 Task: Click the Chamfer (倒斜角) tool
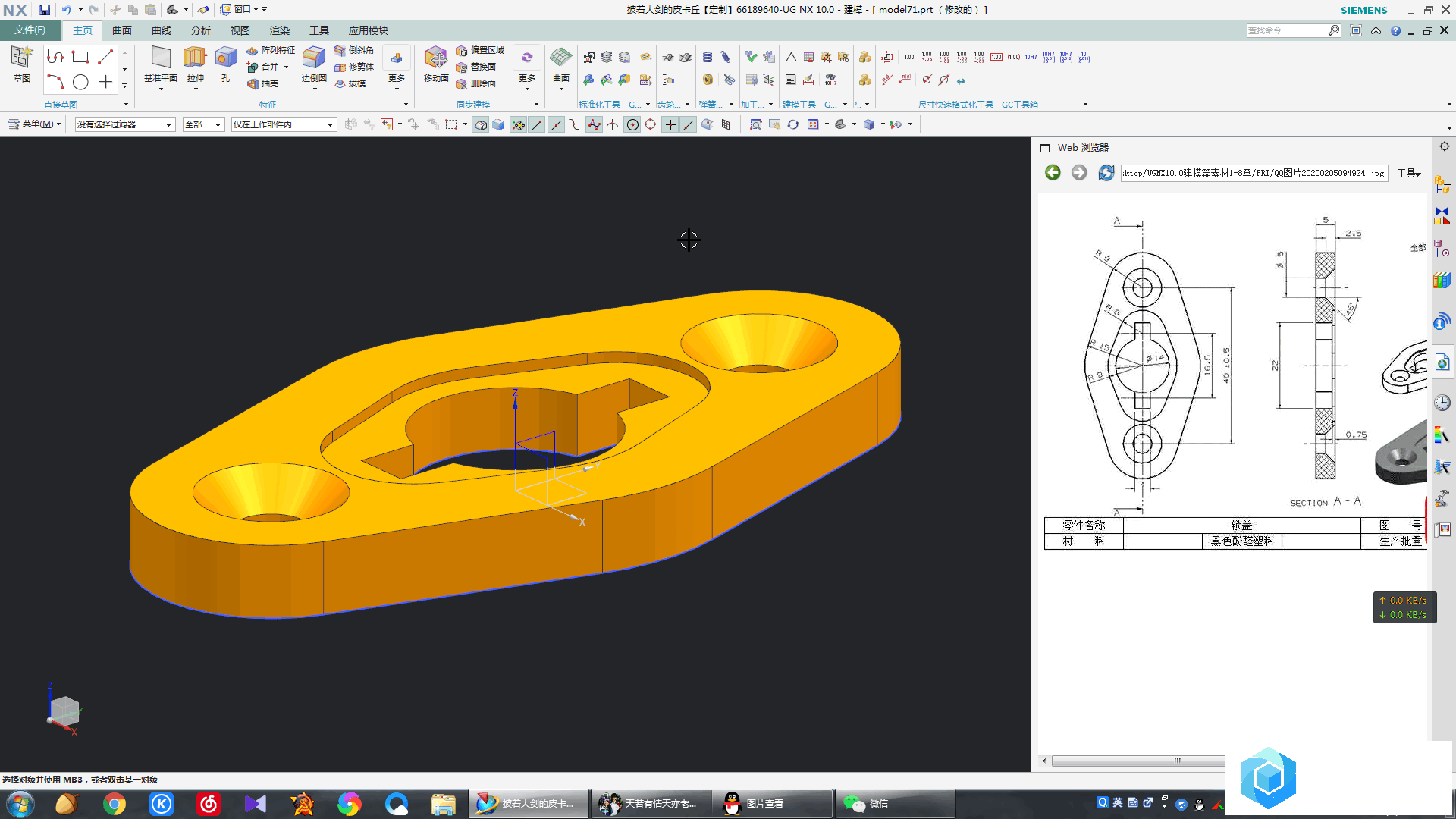(354, 50)
